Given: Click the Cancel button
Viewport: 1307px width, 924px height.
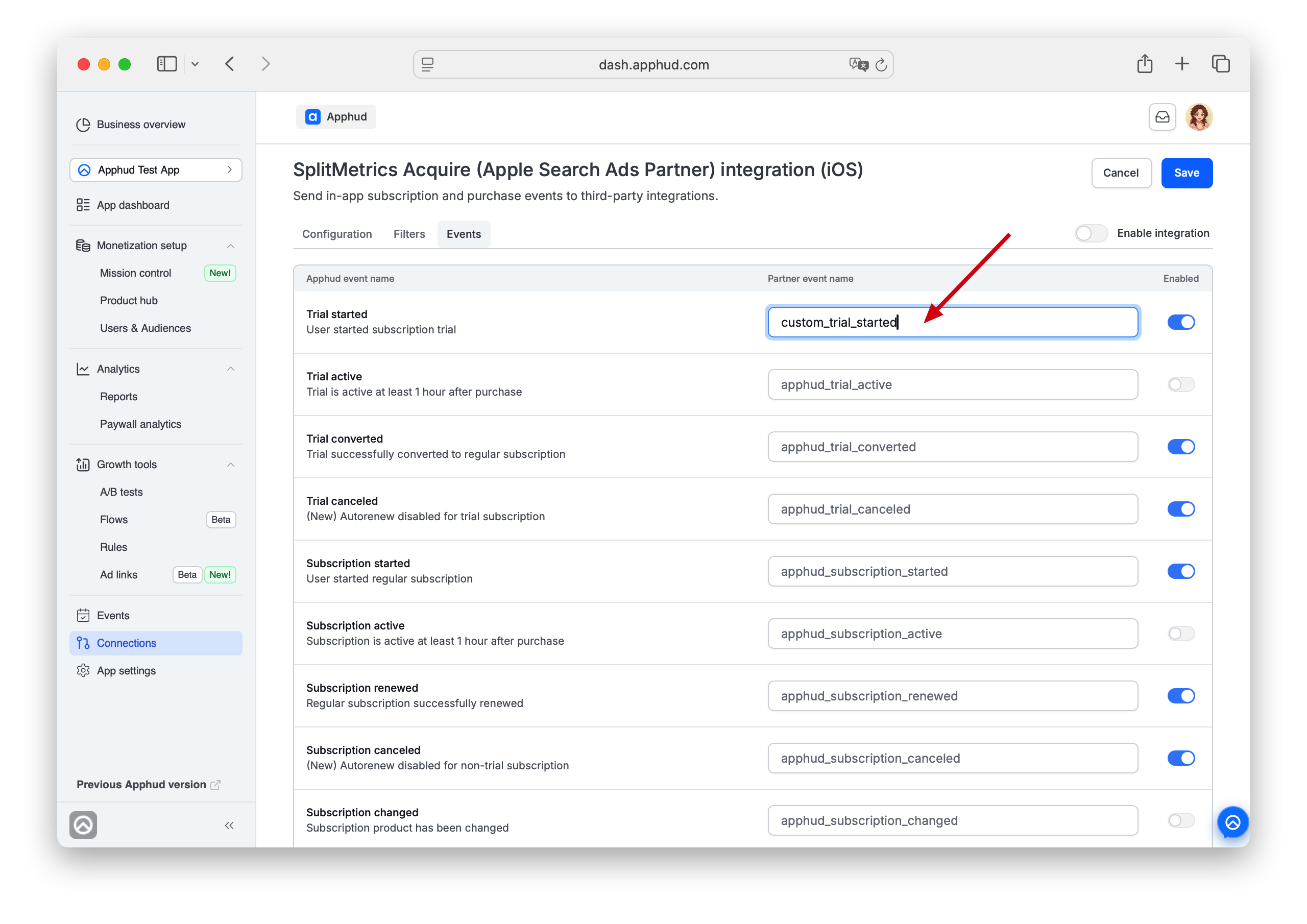Looking at the screenshot, I should pyautogui.click(x=1121, y=173).
